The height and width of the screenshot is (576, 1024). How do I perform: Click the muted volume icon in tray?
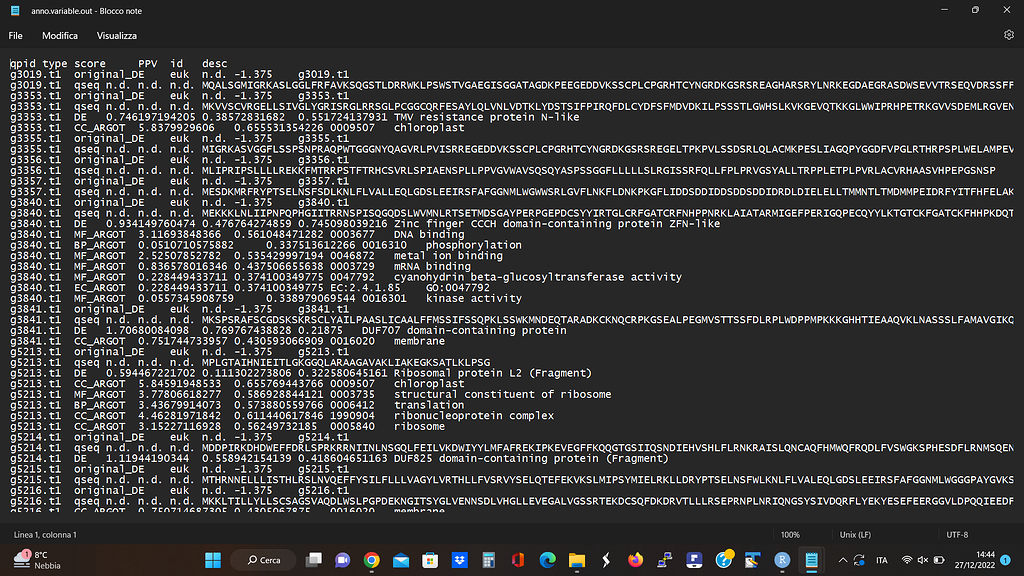tap(923, 560)
